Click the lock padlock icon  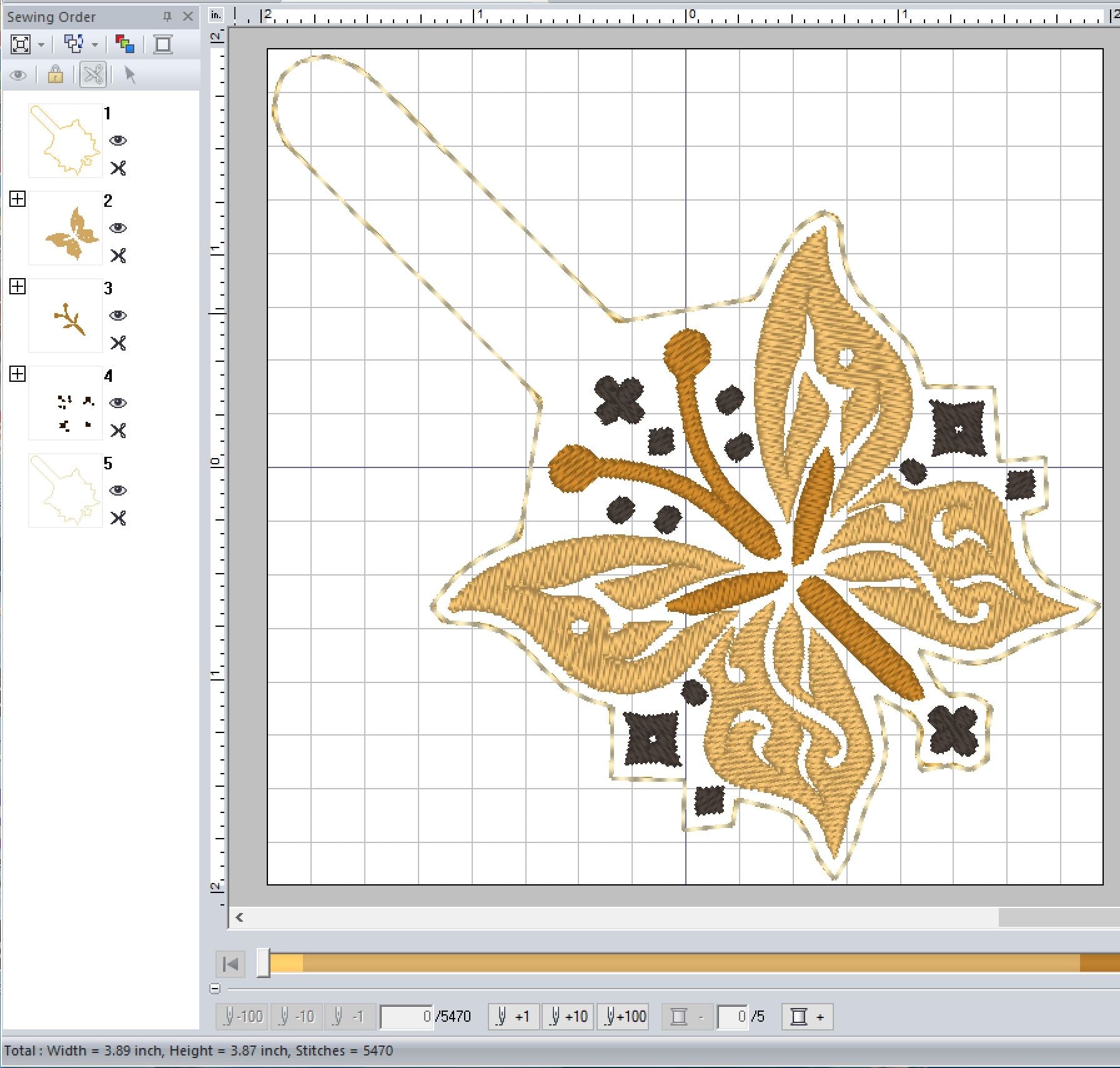click(x=55, y=75)
